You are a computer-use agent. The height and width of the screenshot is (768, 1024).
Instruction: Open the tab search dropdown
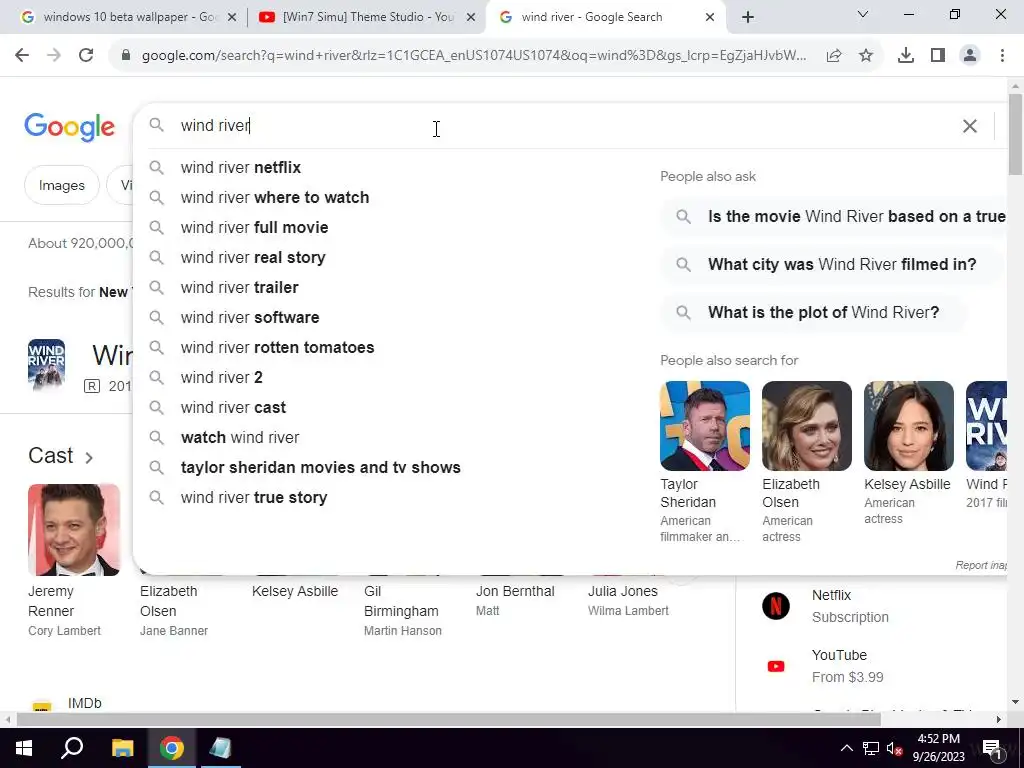click(x=863, y=14)
